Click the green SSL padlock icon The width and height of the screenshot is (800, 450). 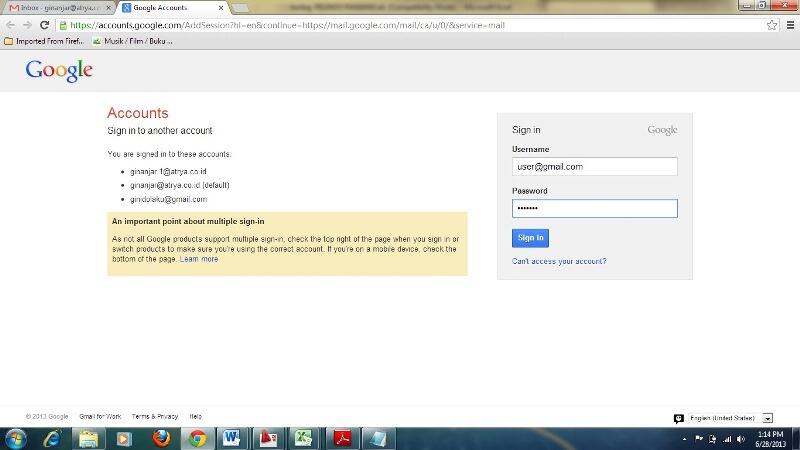[x=63, y=25]
